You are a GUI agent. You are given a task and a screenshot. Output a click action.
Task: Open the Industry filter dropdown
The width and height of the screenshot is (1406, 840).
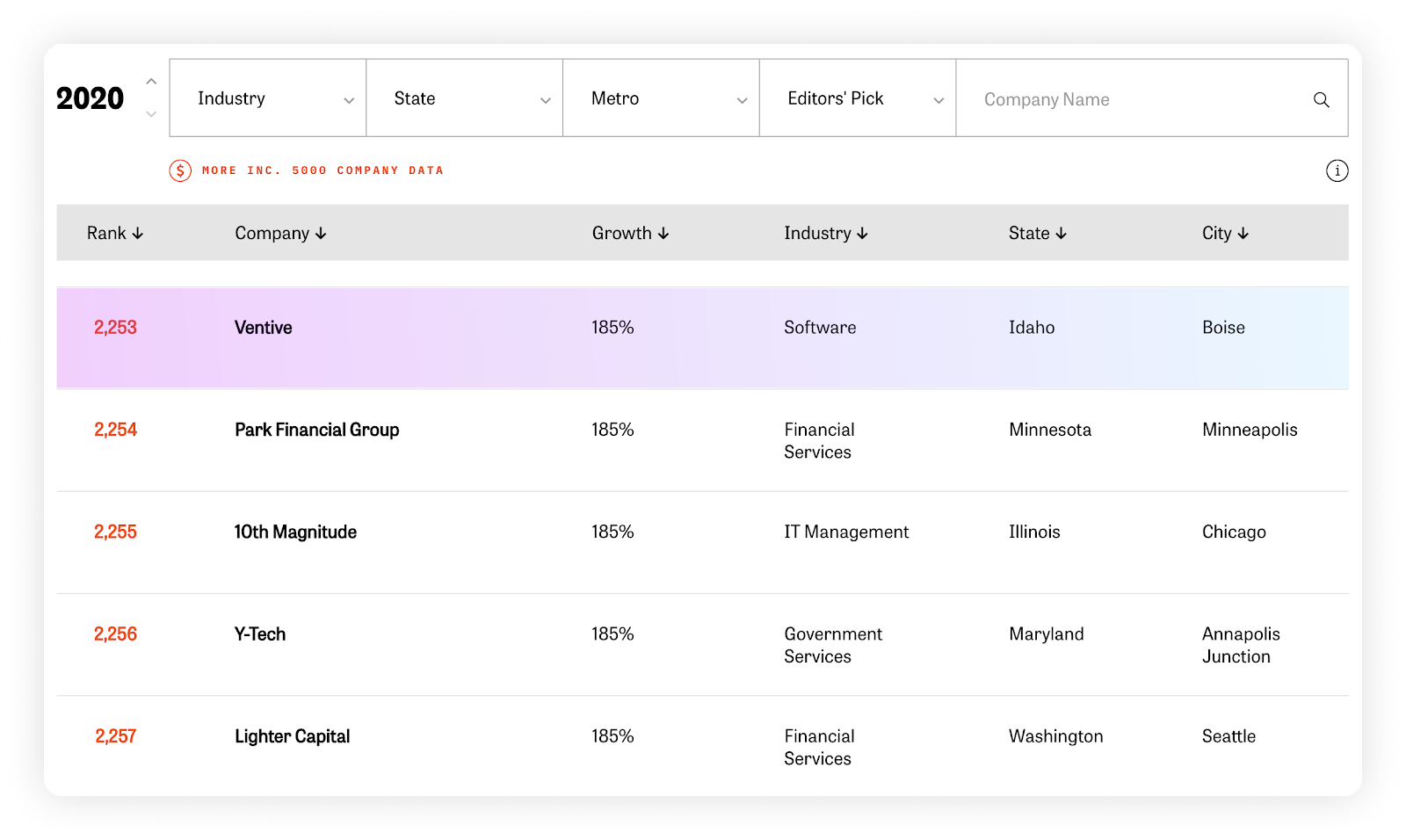click(x=268, y=98)
